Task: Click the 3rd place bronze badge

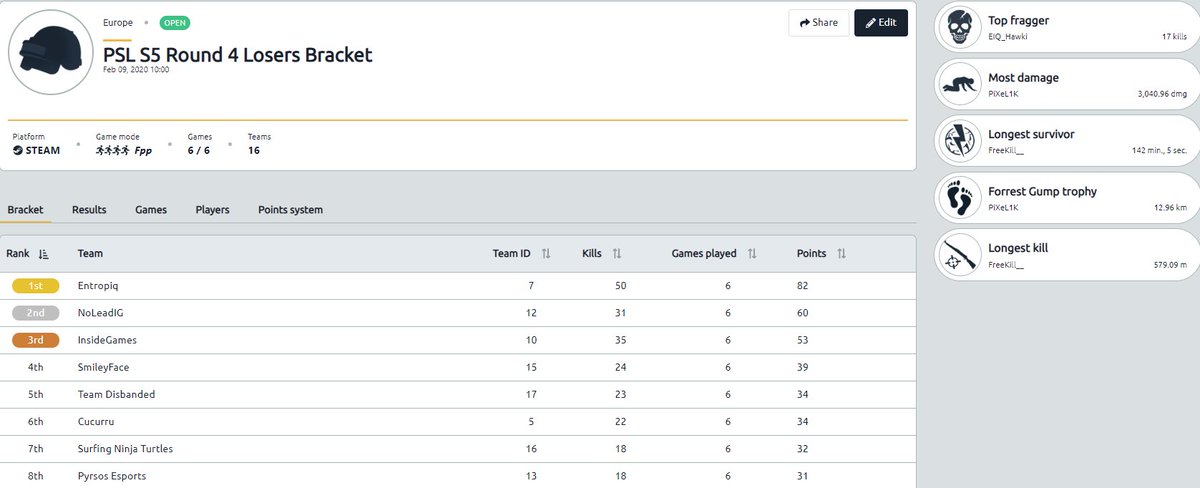Action: 36,340
